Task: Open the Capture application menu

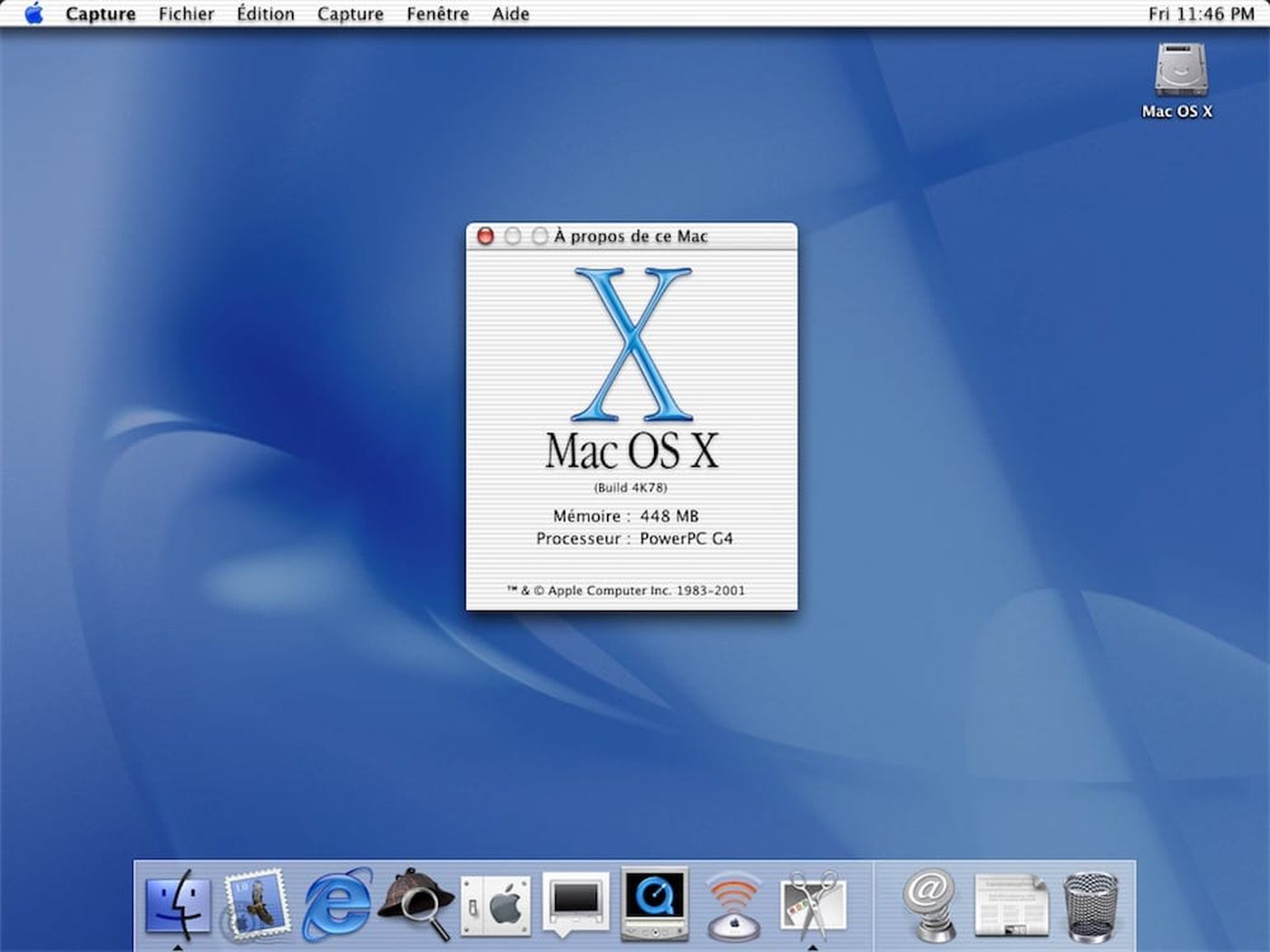Action: (100, 14)
